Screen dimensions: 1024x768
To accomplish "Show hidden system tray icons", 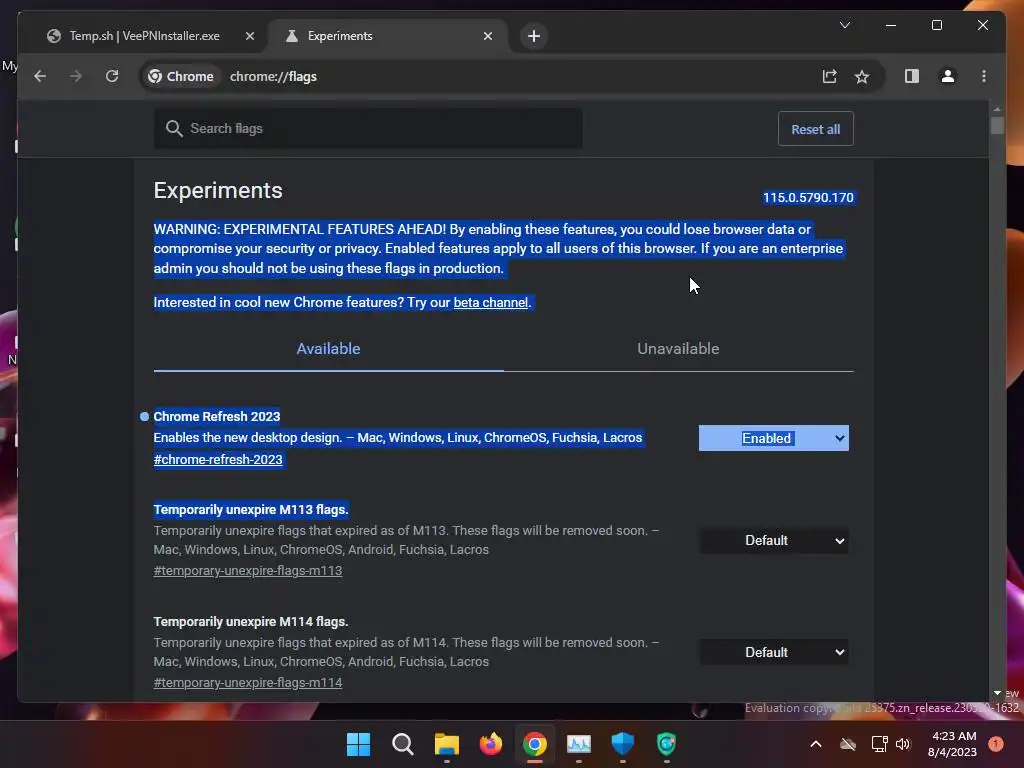I will 816,744.
